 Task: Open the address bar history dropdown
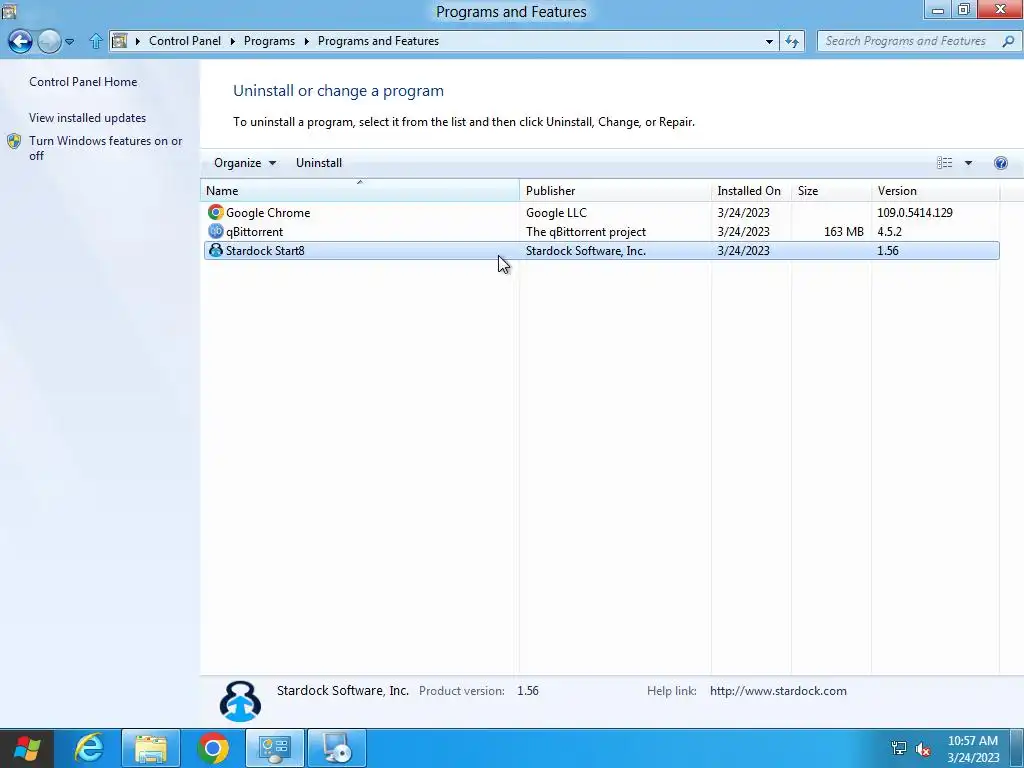(x=769, y=41)
